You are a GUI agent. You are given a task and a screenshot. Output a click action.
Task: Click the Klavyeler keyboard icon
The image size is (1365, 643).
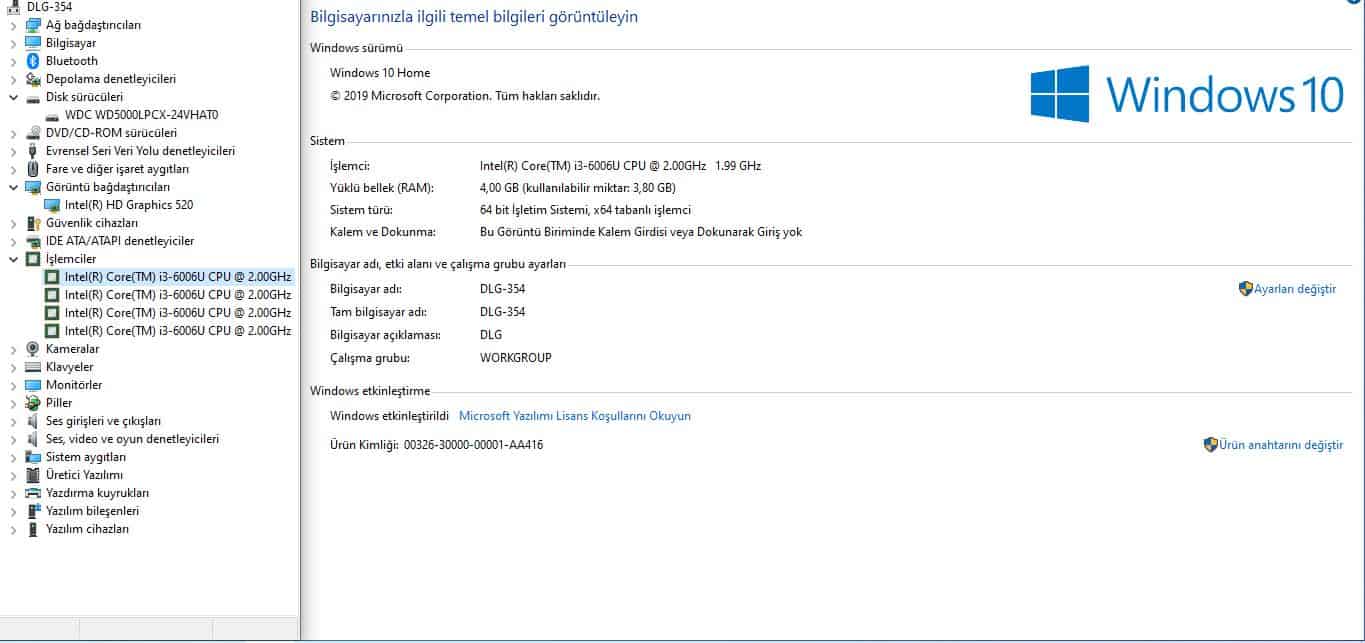(x=33, y=367)
